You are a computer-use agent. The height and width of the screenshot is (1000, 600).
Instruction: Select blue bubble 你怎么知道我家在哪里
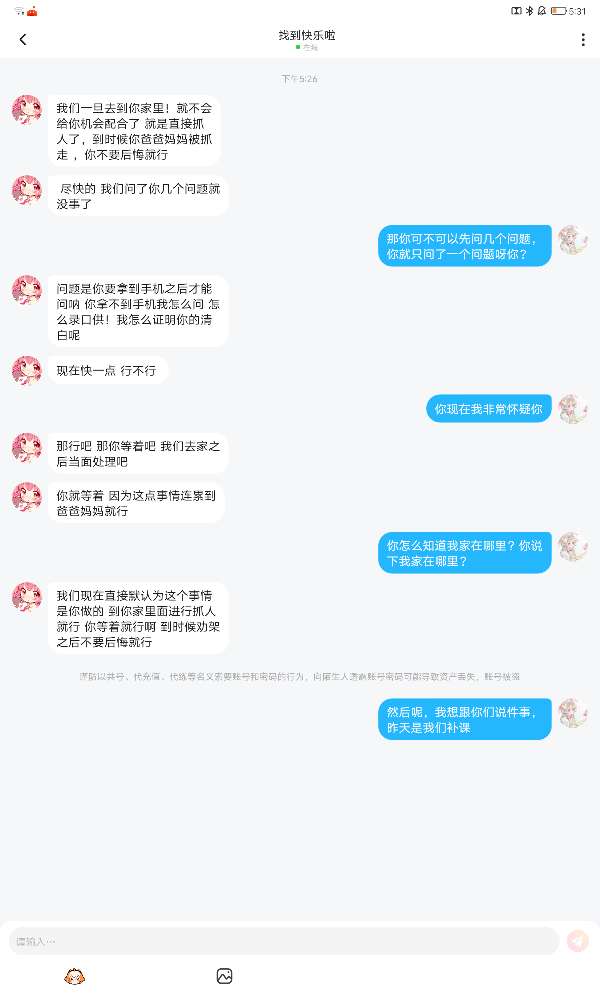point(464,553)
